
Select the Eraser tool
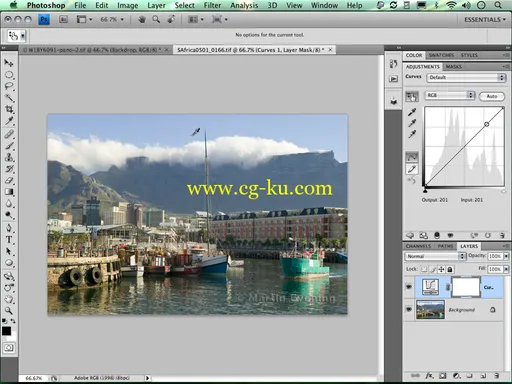[x=9, y=180]
